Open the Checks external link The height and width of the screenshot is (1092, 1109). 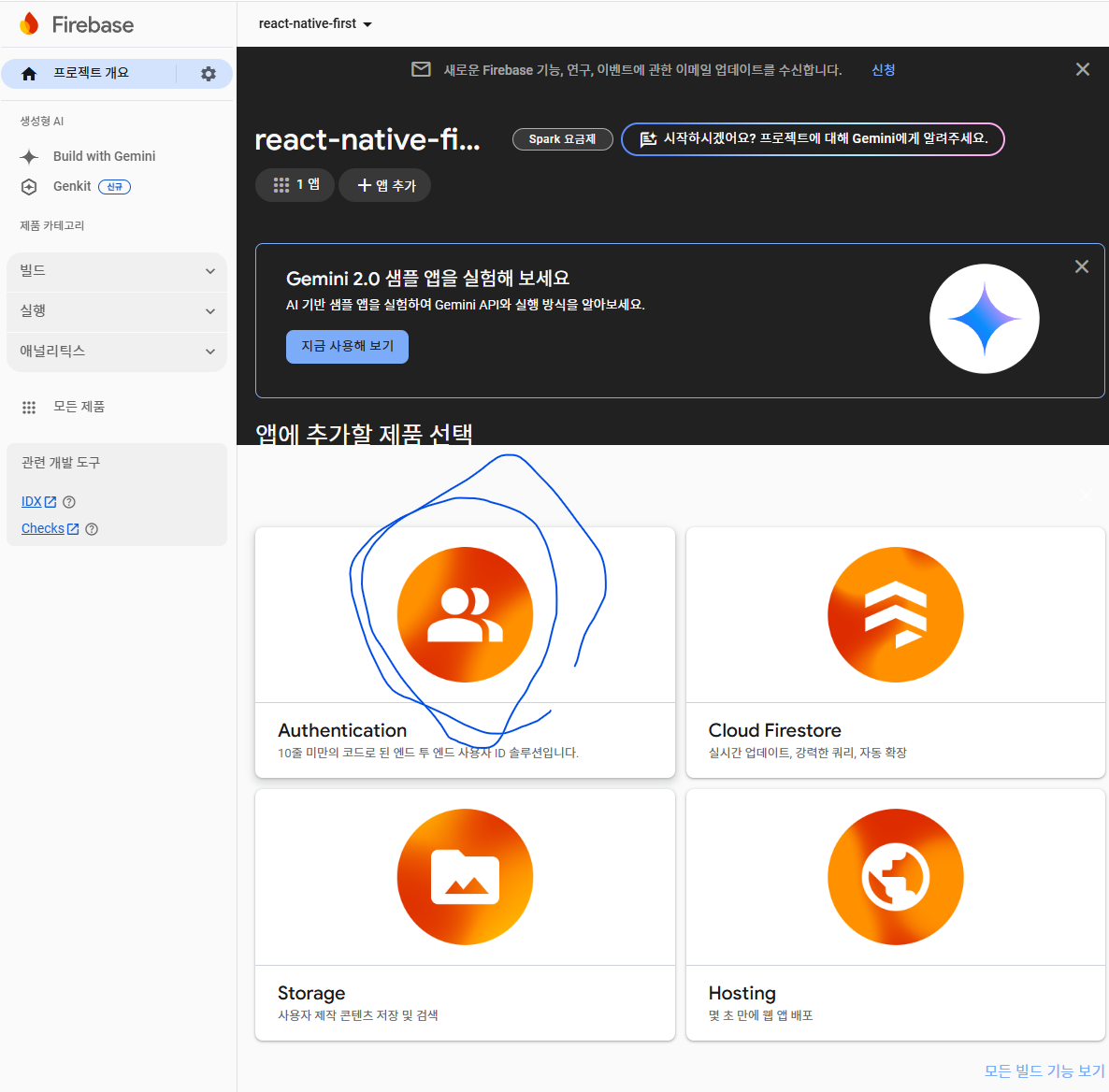point(50,528)
